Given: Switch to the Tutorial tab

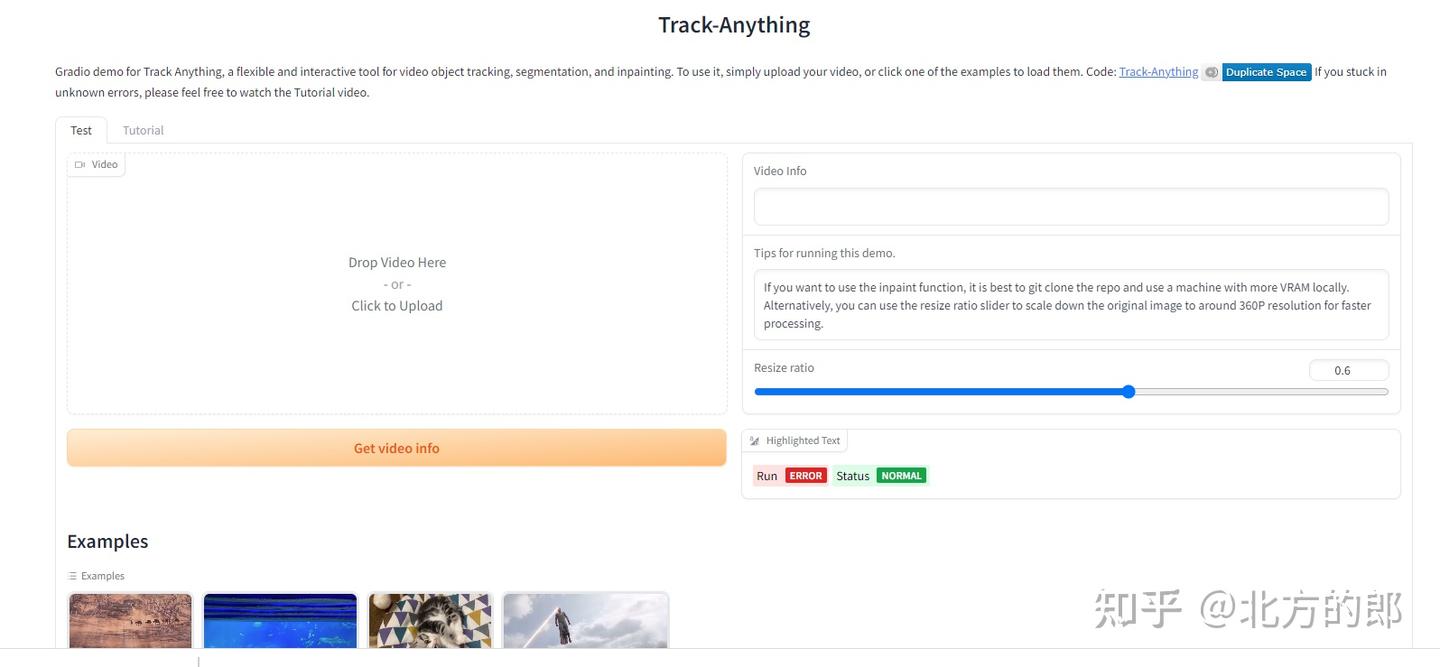Looking at the screenshot, I should point(142,130).
